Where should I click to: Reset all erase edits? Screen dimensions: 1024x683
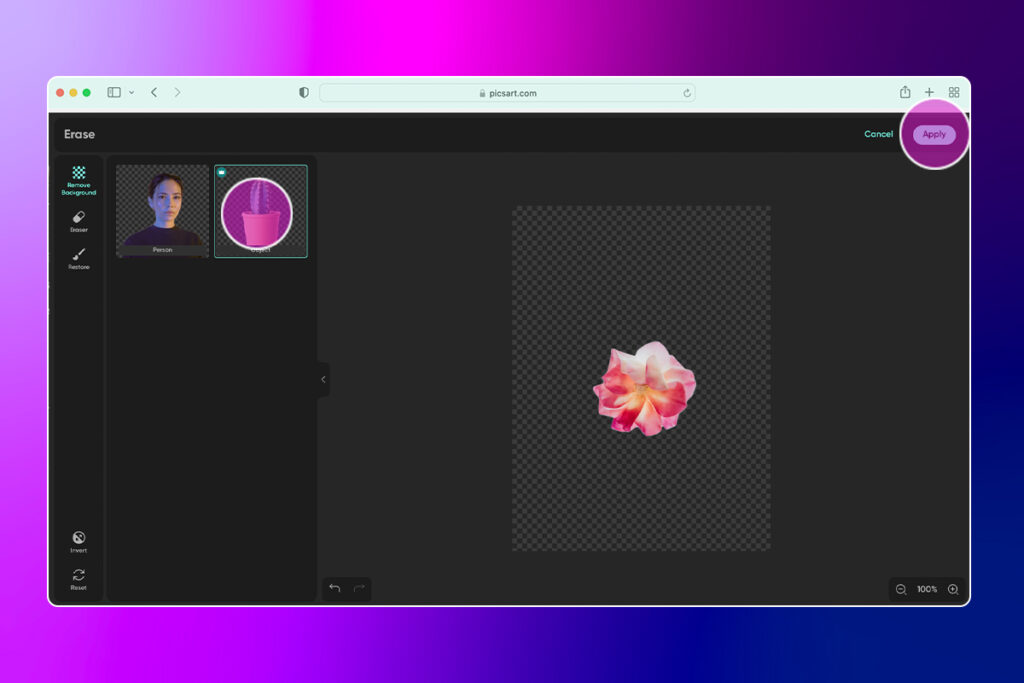pos(79,577)
